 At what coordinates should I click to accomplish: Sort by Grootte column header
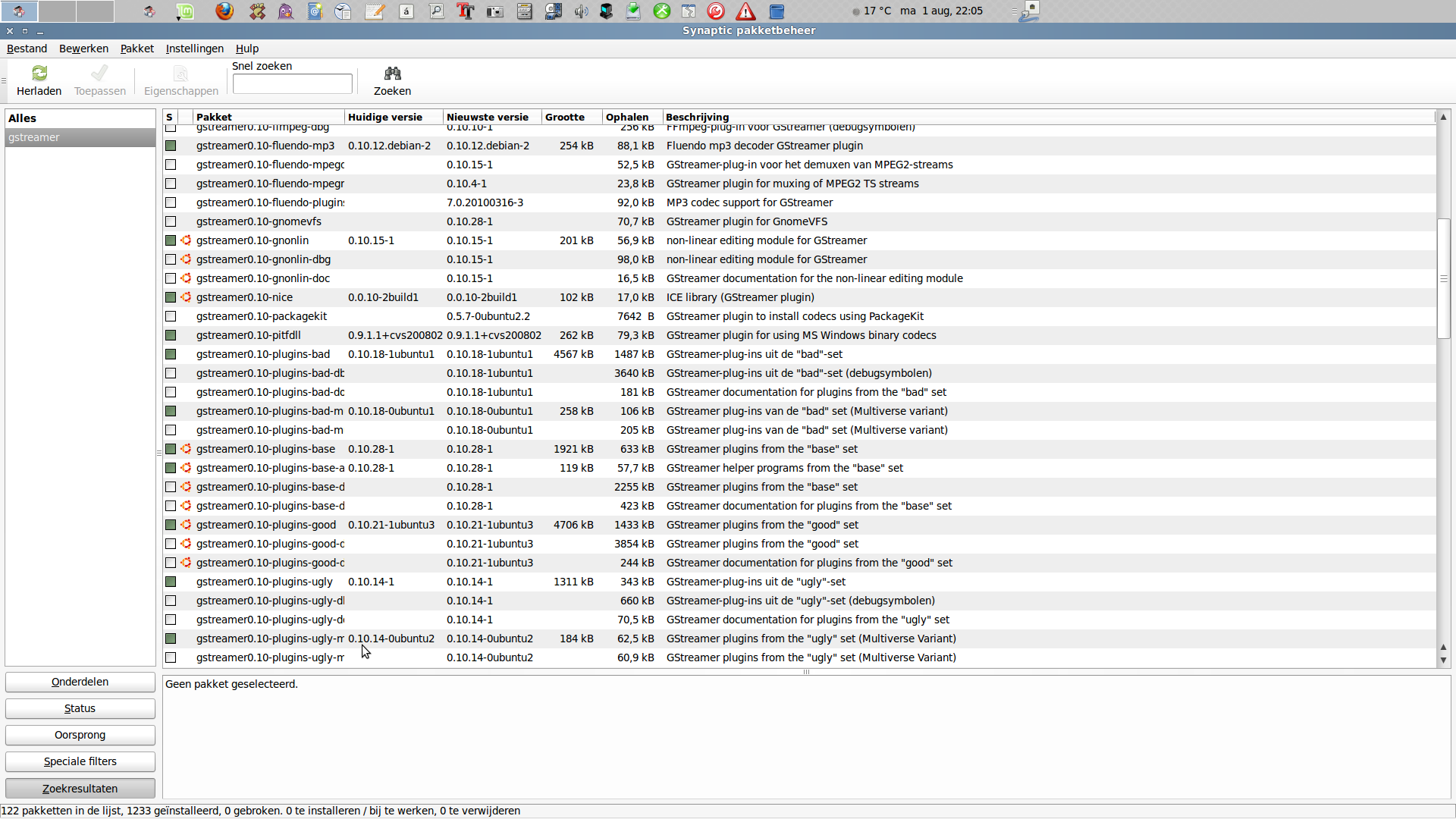[573, 117]
